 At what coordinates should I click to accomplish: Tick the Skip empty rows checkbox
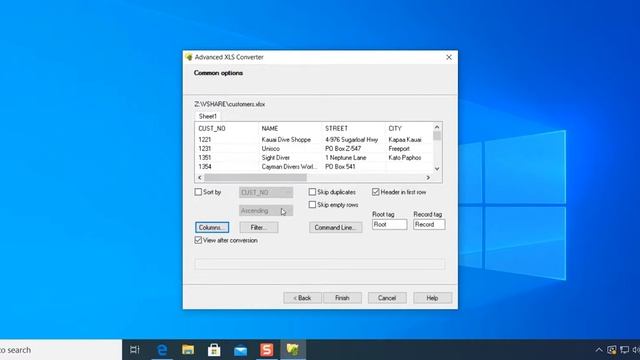312,204
